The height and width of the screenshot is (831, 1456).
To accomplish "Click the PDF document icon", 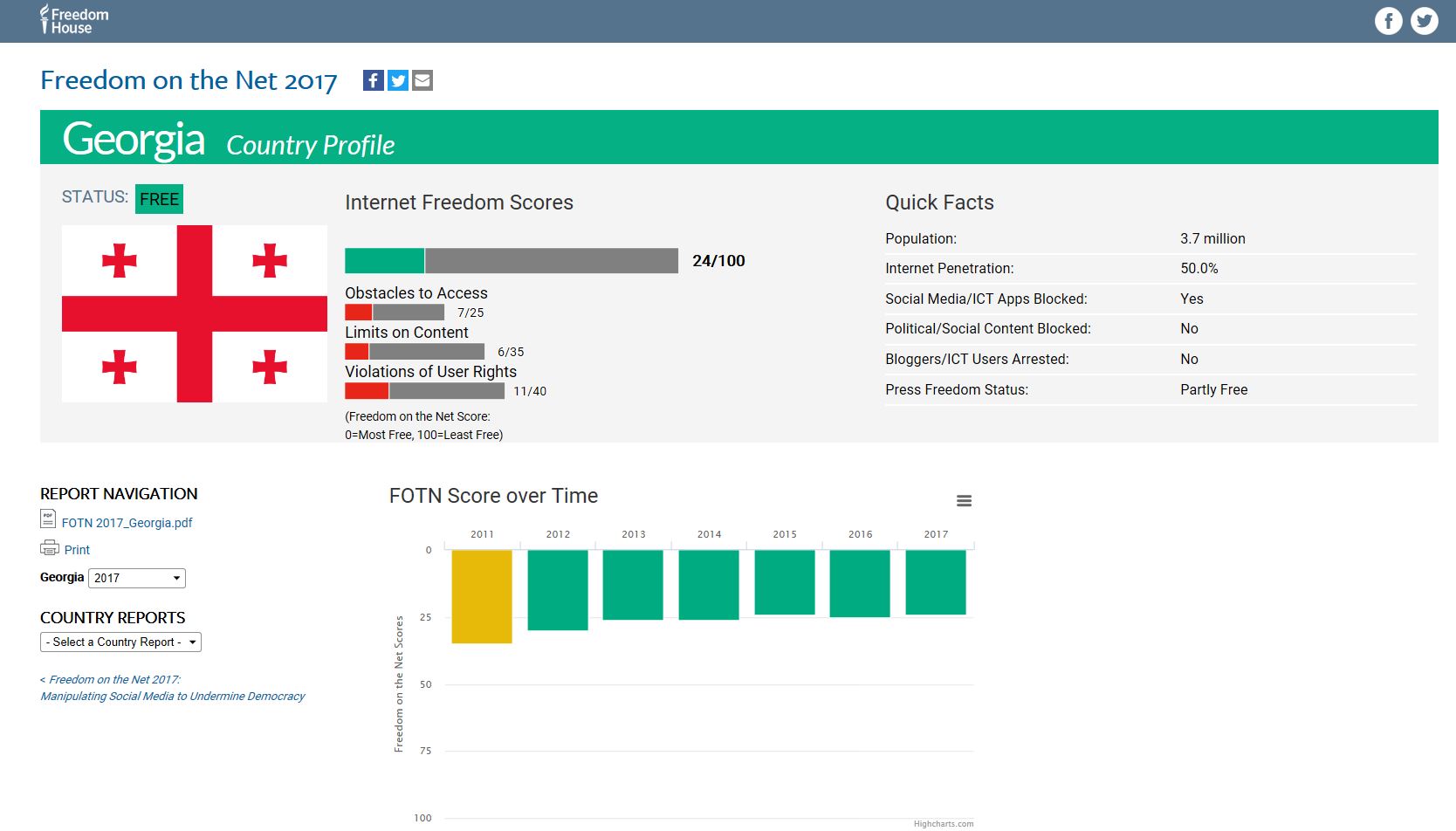I will click(x=48, y=519).
